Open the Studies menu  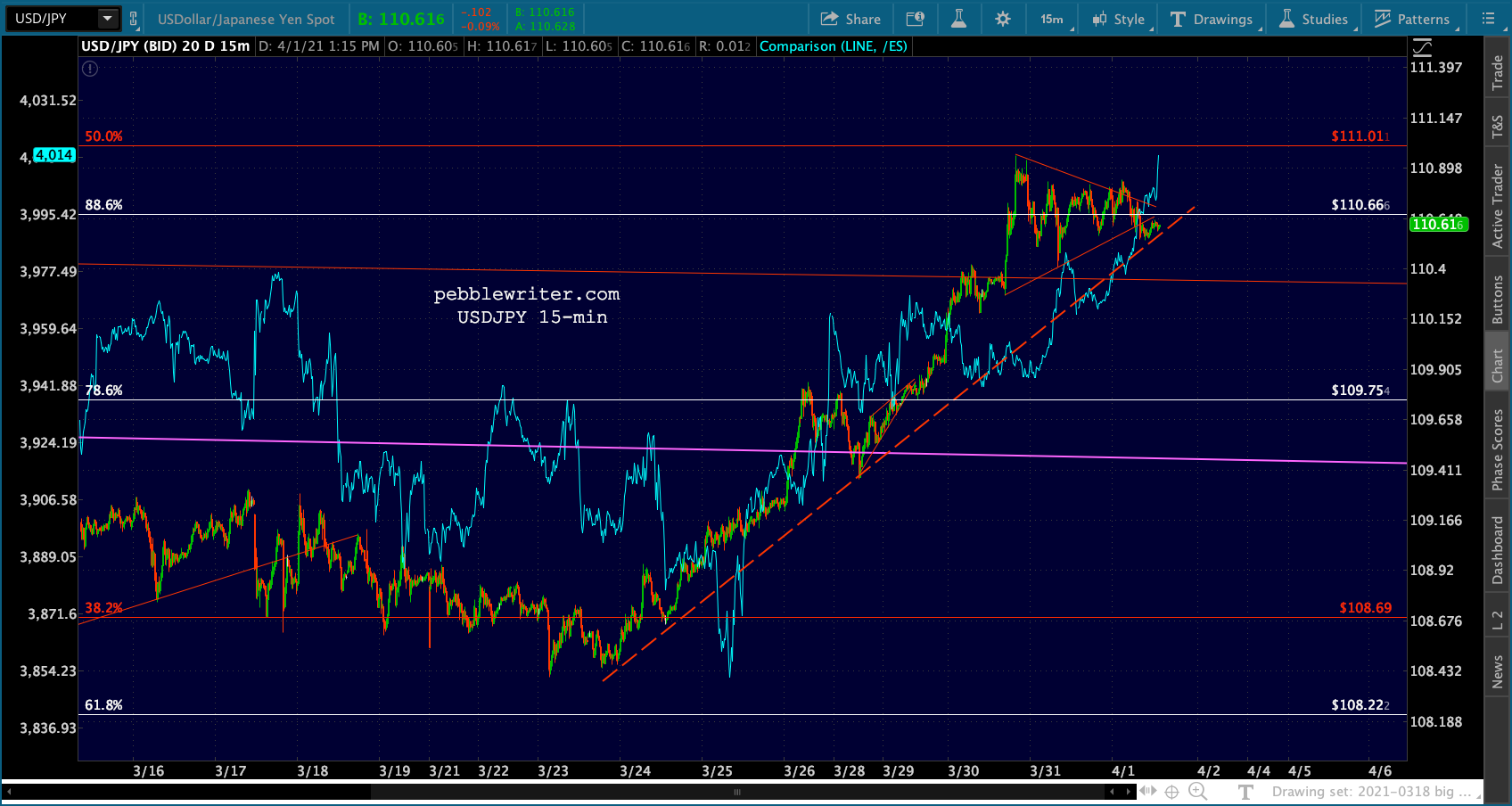(1314, 19)
